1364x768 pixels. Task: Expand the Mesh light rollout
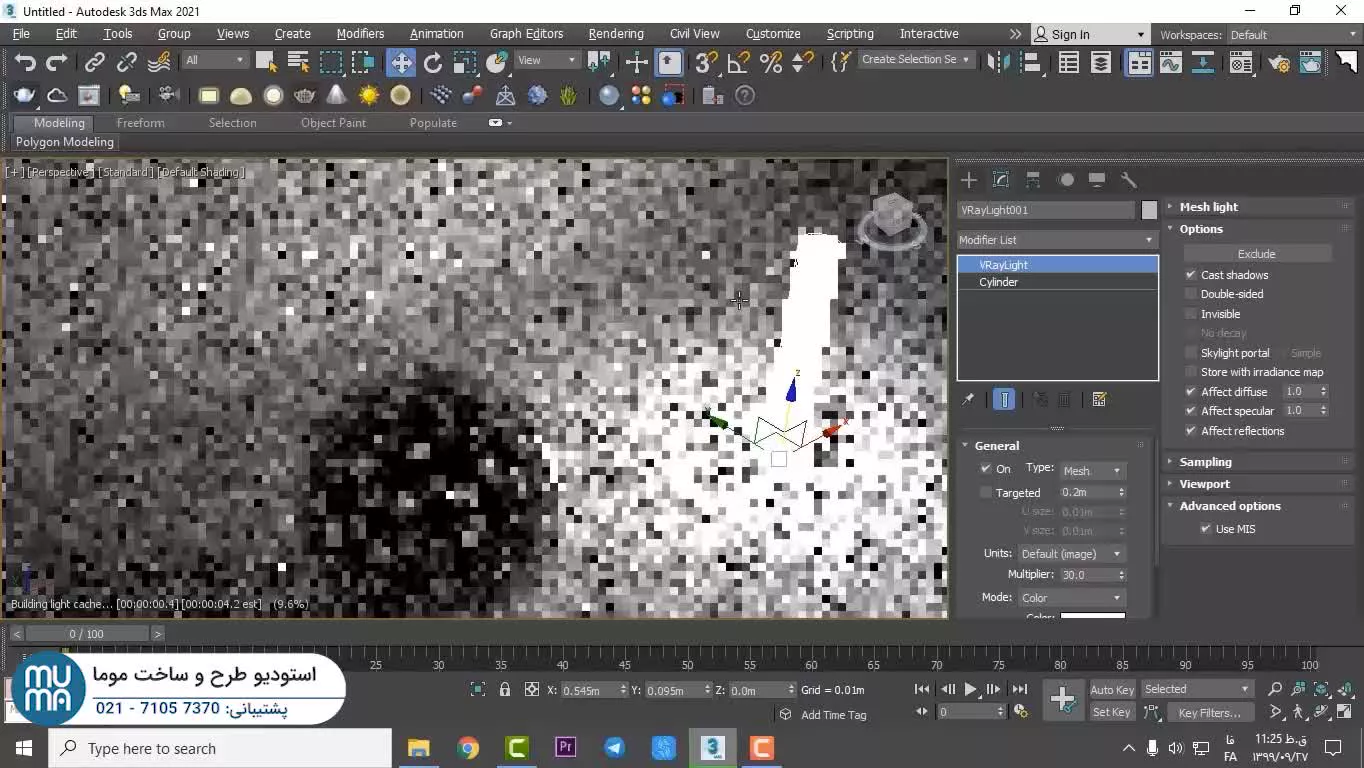pos(1208,207)
